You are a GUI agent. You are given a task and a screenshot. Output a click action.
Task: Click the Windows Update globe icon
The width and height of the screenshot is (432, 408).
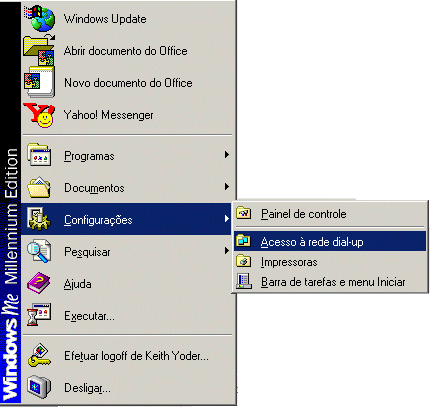[x=39, y=19]
